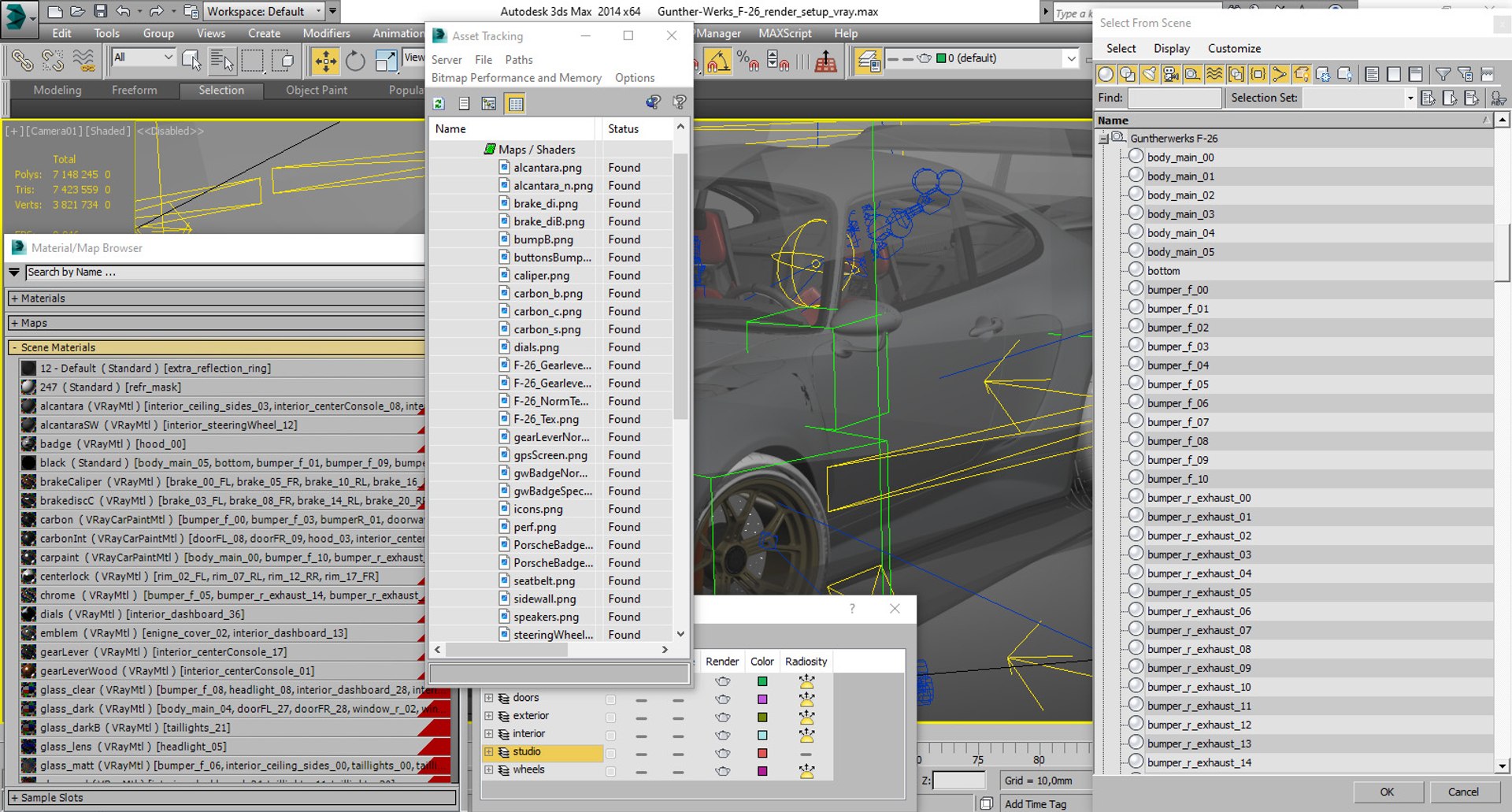Toggle Display Geometry filter in Select From Scene
1512x812 pixels.
(1106, 74)
